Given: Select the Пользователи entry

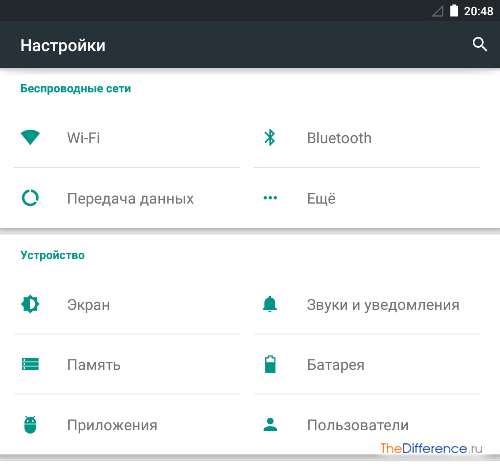Looking at the screenshot, I should click(367, 425).
